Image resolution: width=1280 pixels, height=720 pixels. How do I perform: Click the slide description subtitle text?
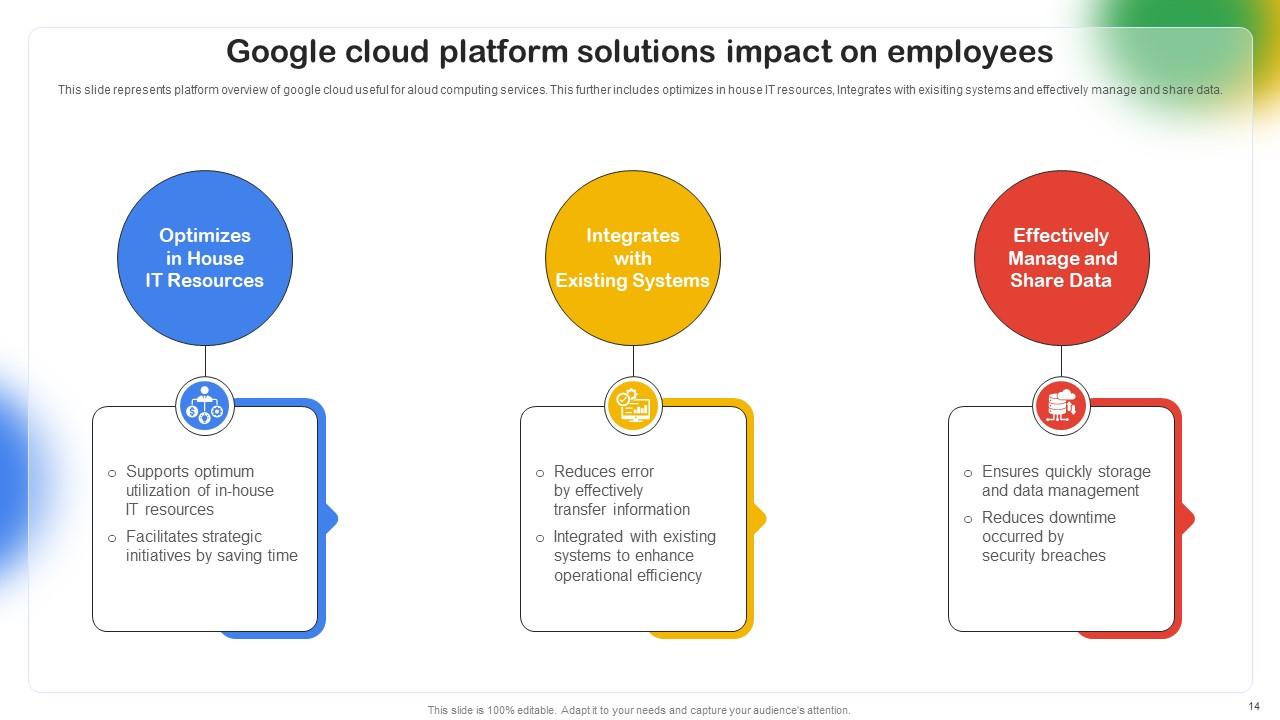point(640,89)
